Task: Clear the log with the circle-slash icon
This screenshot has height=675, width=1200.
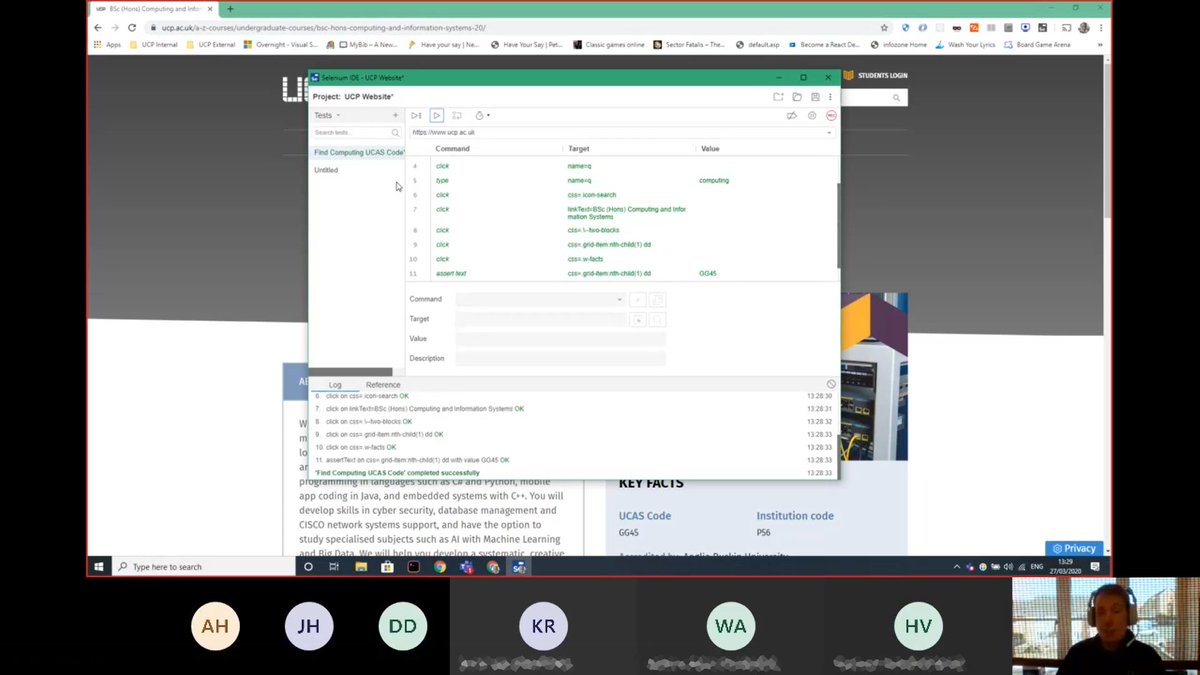Action: coord(831,384)
